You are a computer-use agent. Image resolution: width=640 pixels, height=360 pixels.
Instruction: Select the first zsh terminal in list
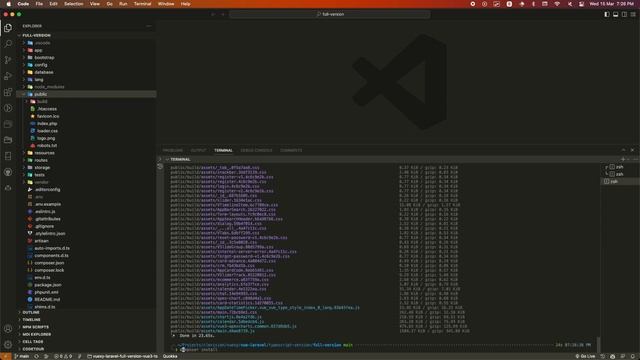620,167
